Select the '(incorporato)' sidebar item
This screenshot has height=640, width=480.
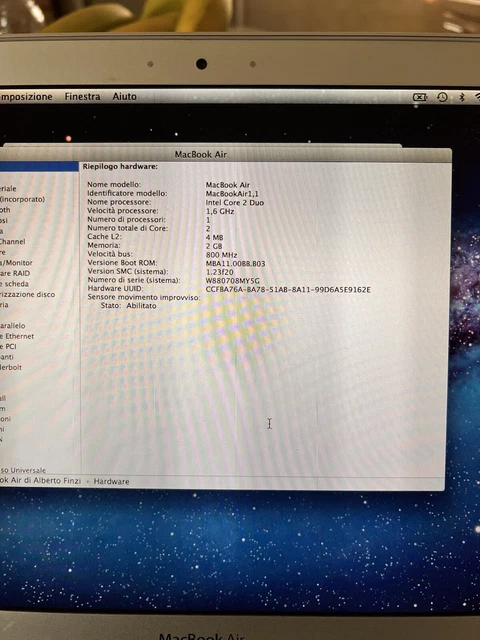(x=22, y=199)
